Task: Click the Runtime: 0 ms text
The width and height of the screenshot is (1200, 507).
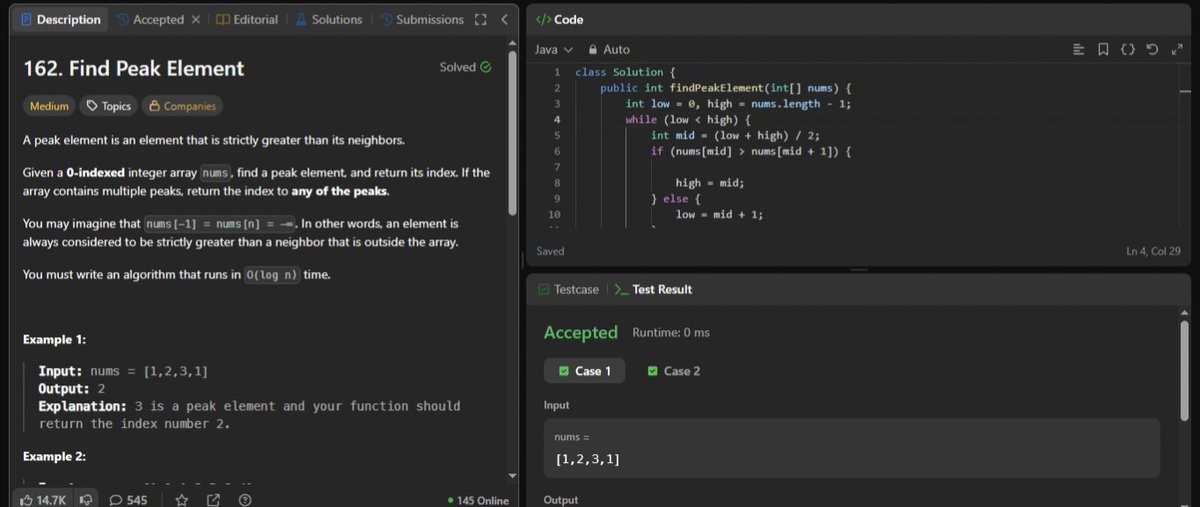Action: click(x=671, y=332)
